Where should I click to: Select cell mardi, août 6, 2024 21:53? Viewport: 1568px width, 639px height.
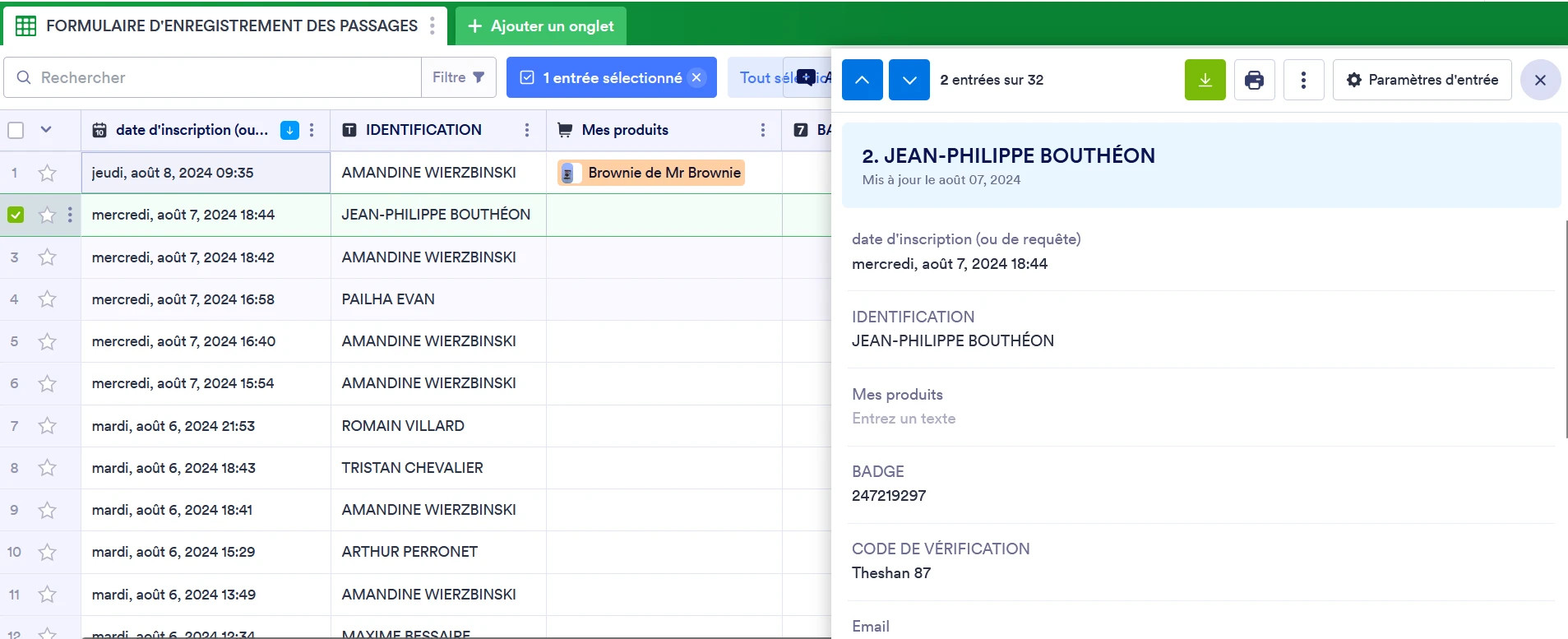click(206, 426)
